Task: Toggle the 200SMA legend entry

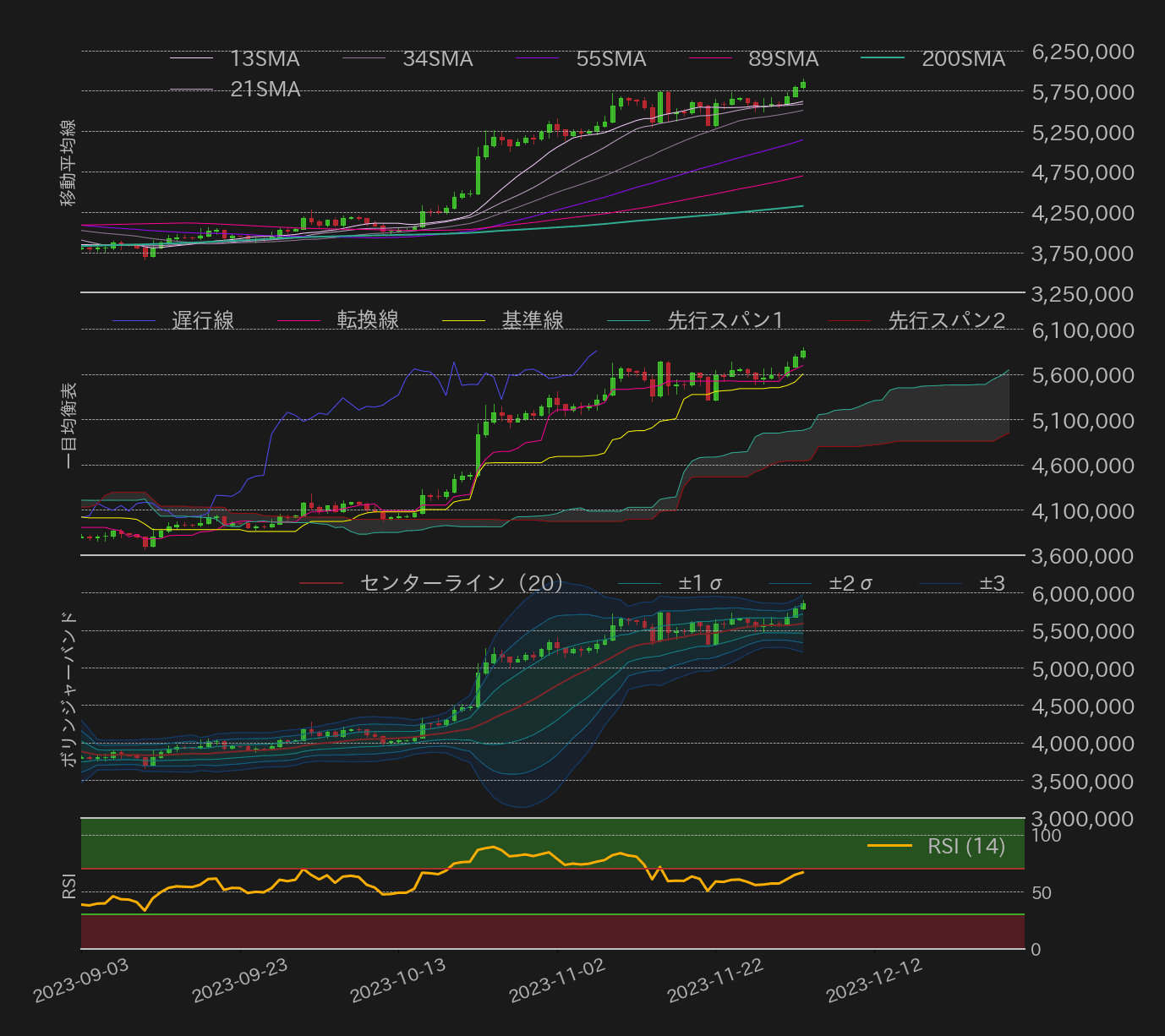Action: (x=963, y=59)
